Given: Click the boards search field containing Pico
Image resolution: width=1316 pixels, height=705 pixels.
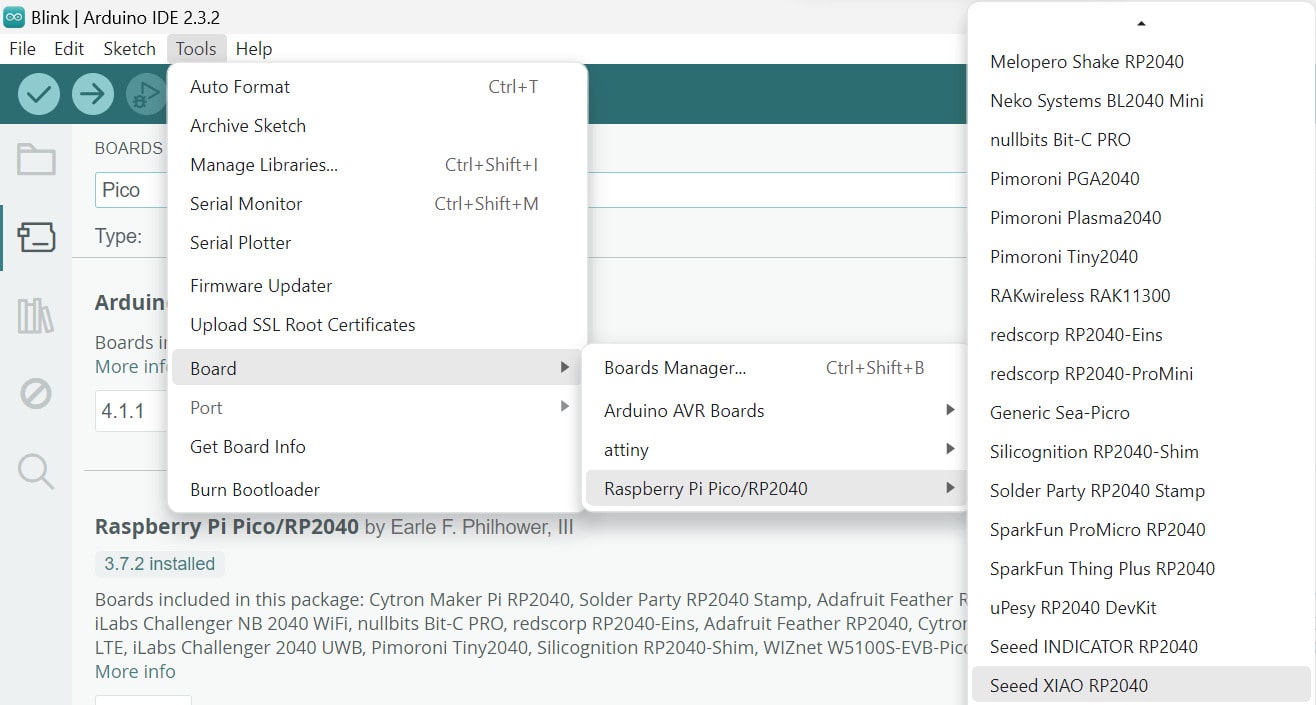Looking at the screenshot, I should pos(131,190).
